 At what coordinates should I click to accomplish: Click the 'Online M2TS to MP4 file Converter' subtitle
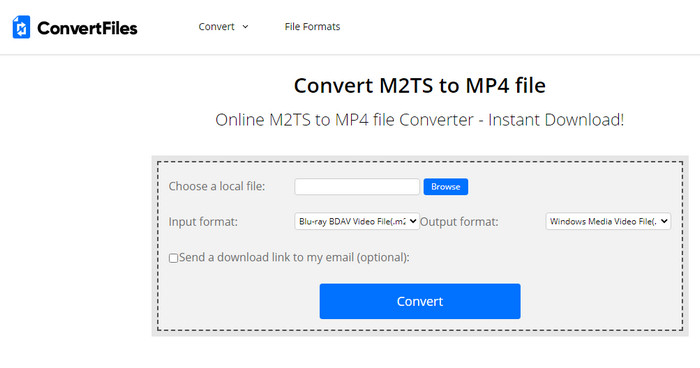[x=420, y=120]
